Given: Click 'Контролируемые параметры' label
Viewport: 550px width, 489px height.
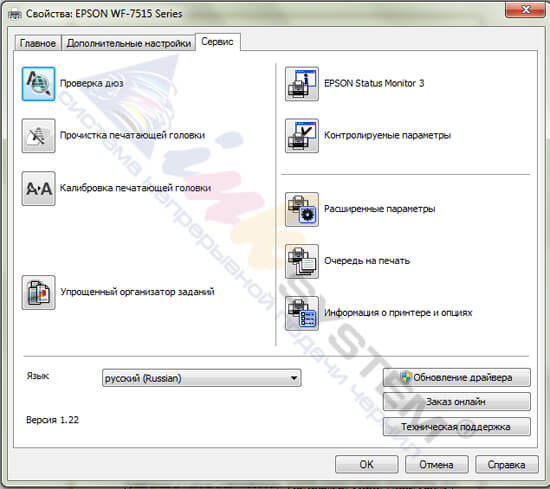Looking at the screenshot, I should (x=387, y=135).
